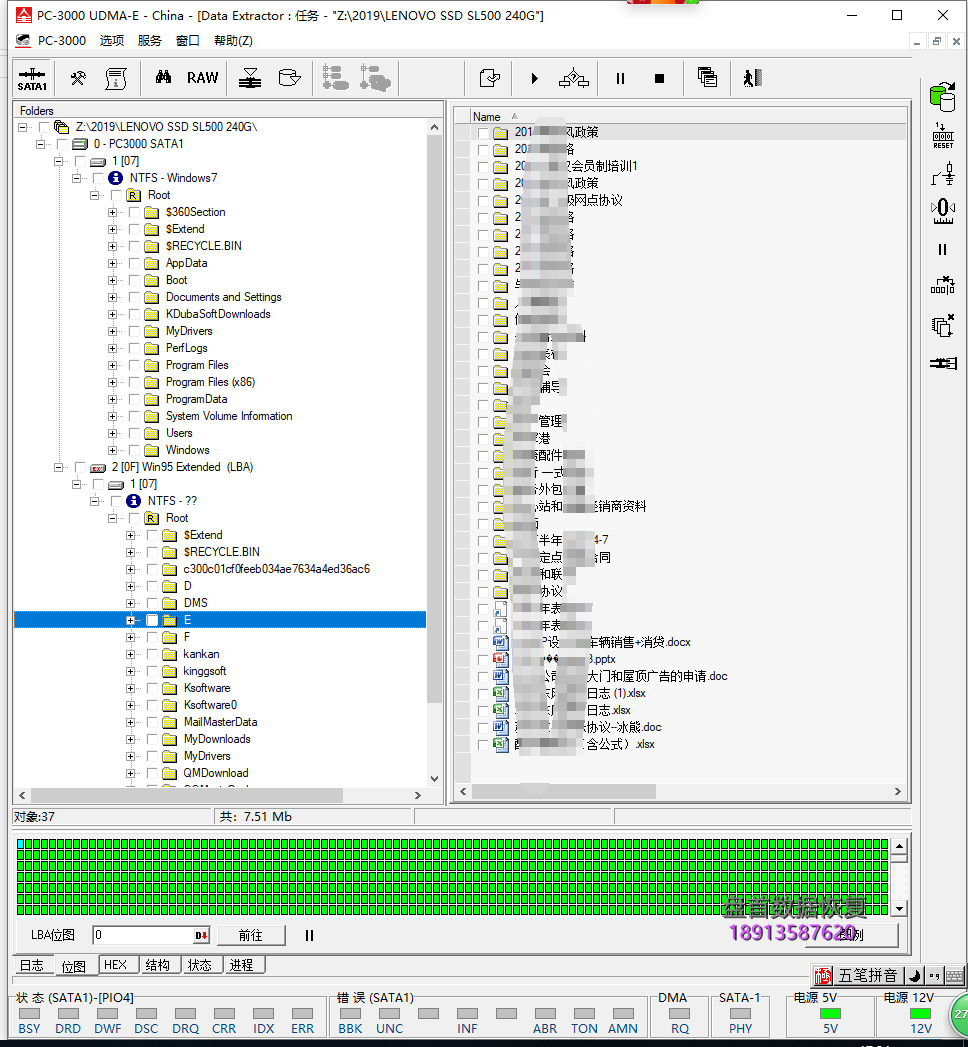Click the 前往 button

[251, 935]
